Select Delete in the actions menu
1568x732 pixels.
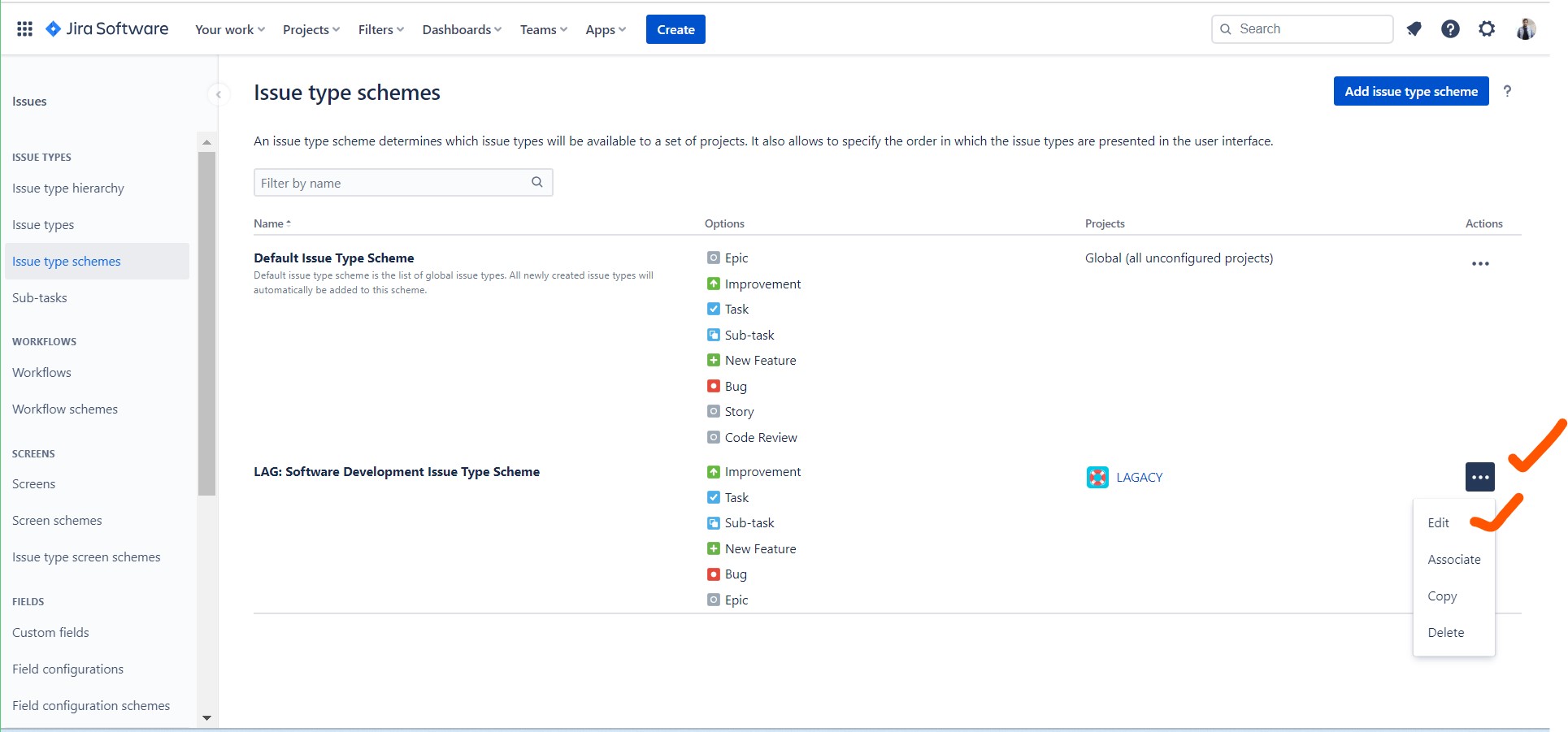[1445, 633]
